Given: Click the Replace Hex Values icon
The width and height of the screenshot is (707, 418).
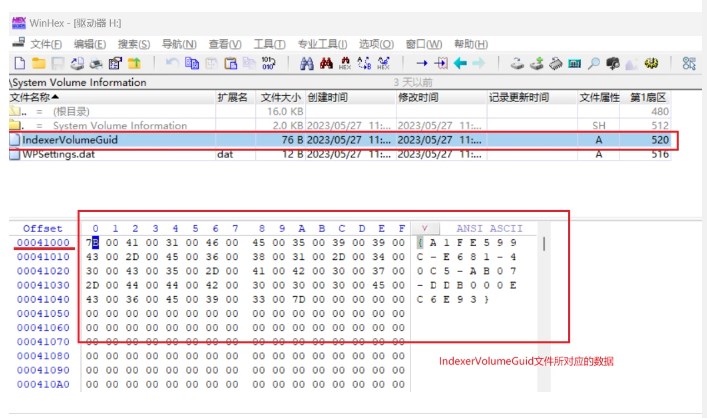Looking at the screenshot, I should pyautogui.click(x=384, y=63).
